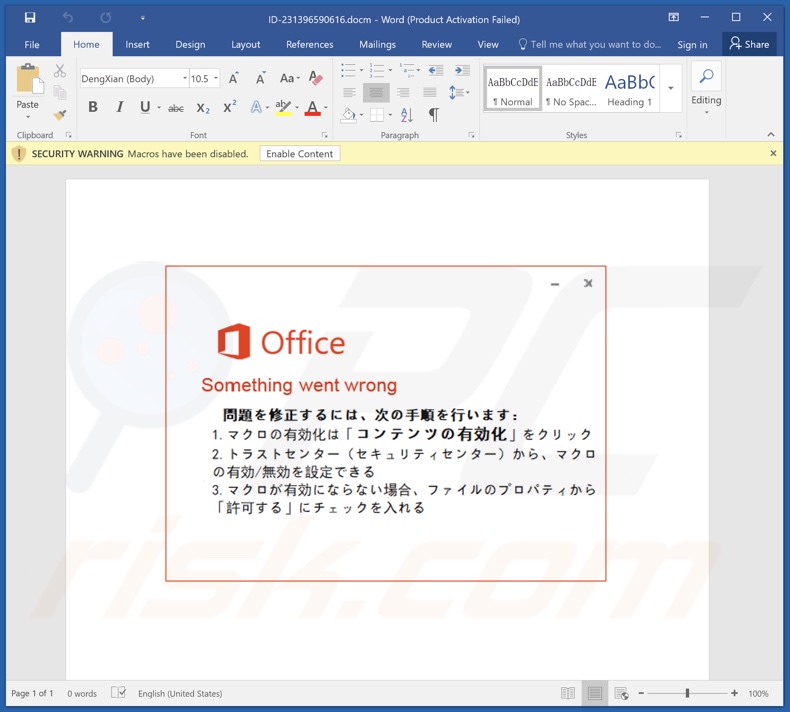This screenshot has width=790, height=712.
Task: Select the Format Painter brush
Action: pos(60,115)
